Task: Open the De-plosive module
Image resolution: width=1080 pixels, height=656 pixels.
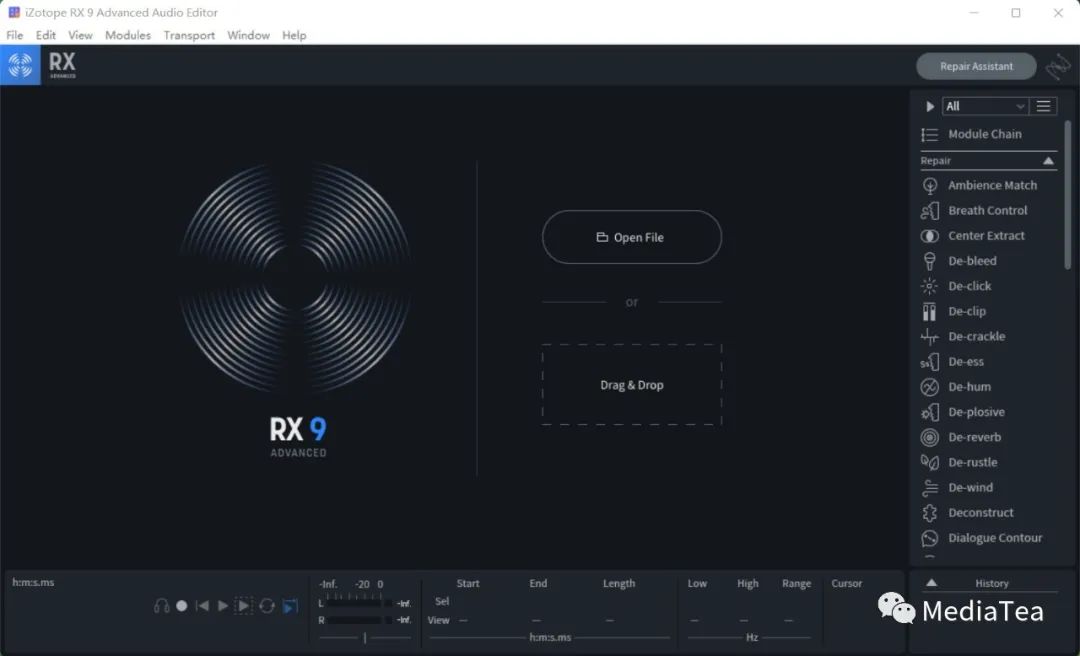Action: click(x=962, y=412)
